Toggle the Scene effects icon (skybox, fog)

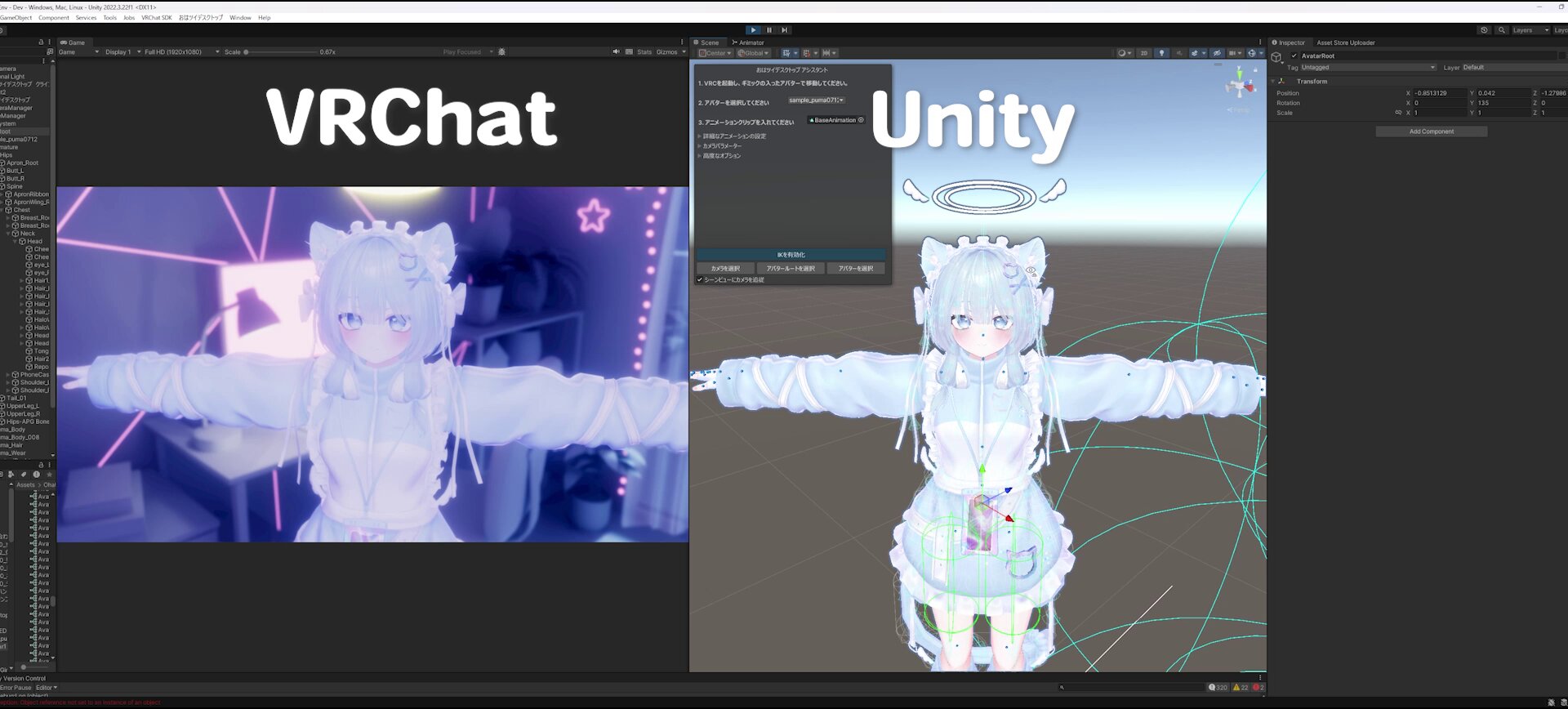(1196, 53)
